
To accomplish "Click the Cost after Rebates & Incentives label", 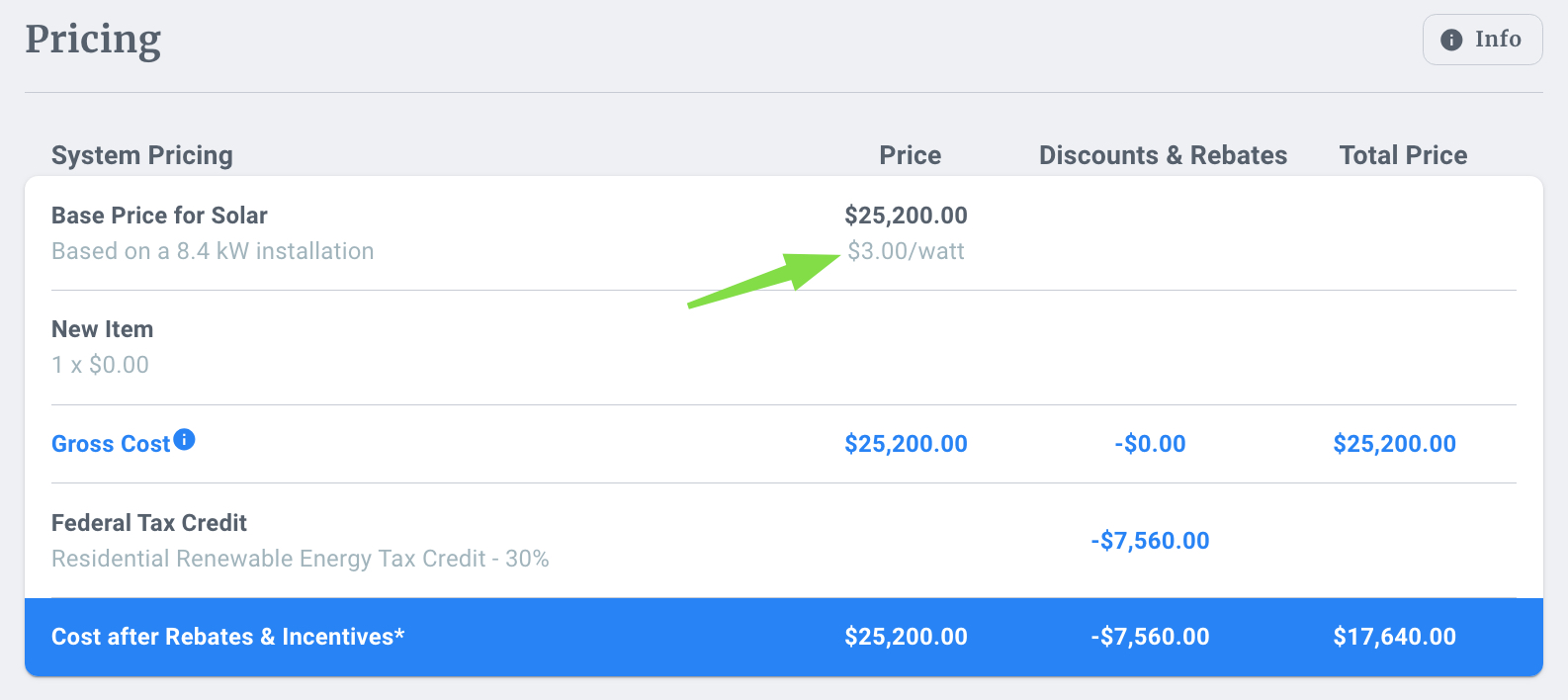I will coord(227,637).
